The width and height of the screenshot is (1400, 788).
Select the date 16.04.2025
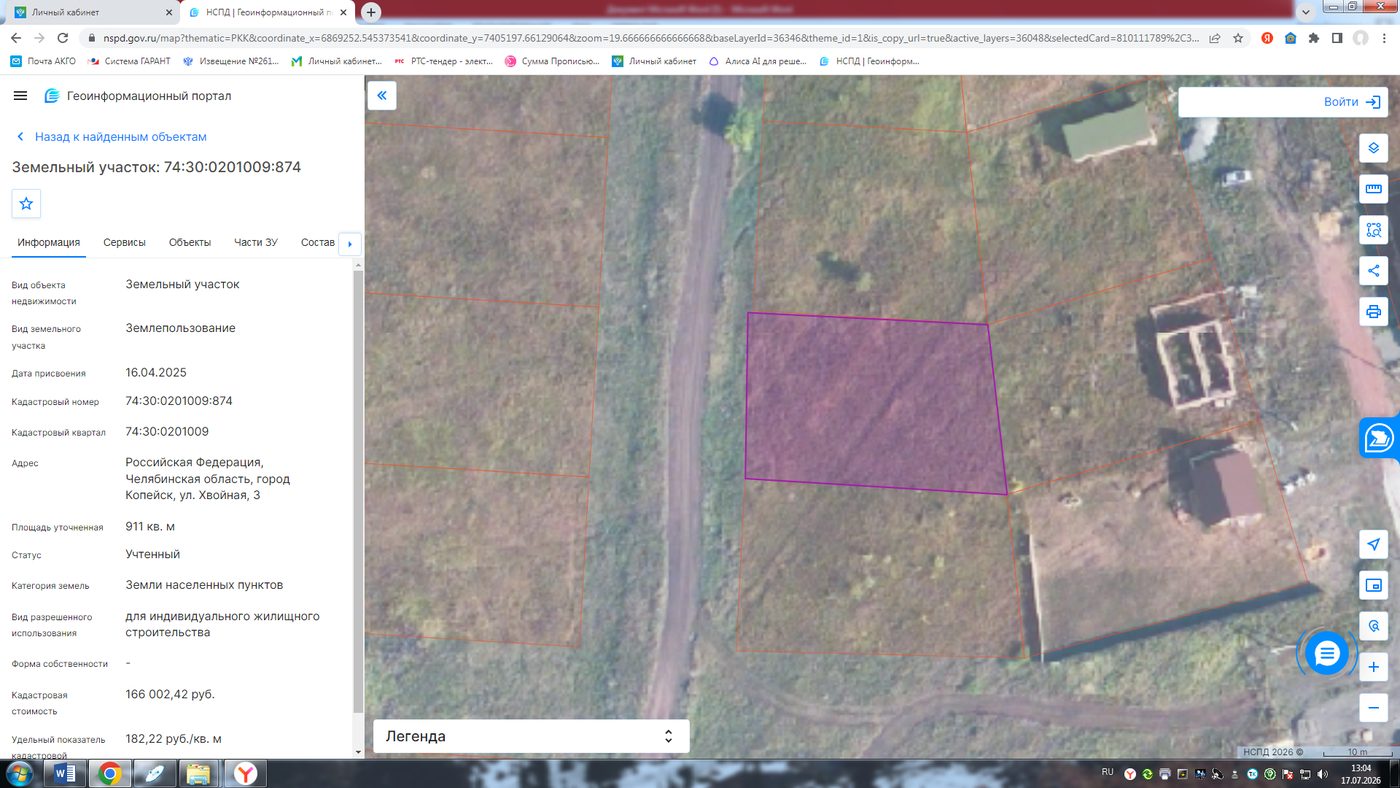(156, 373)
